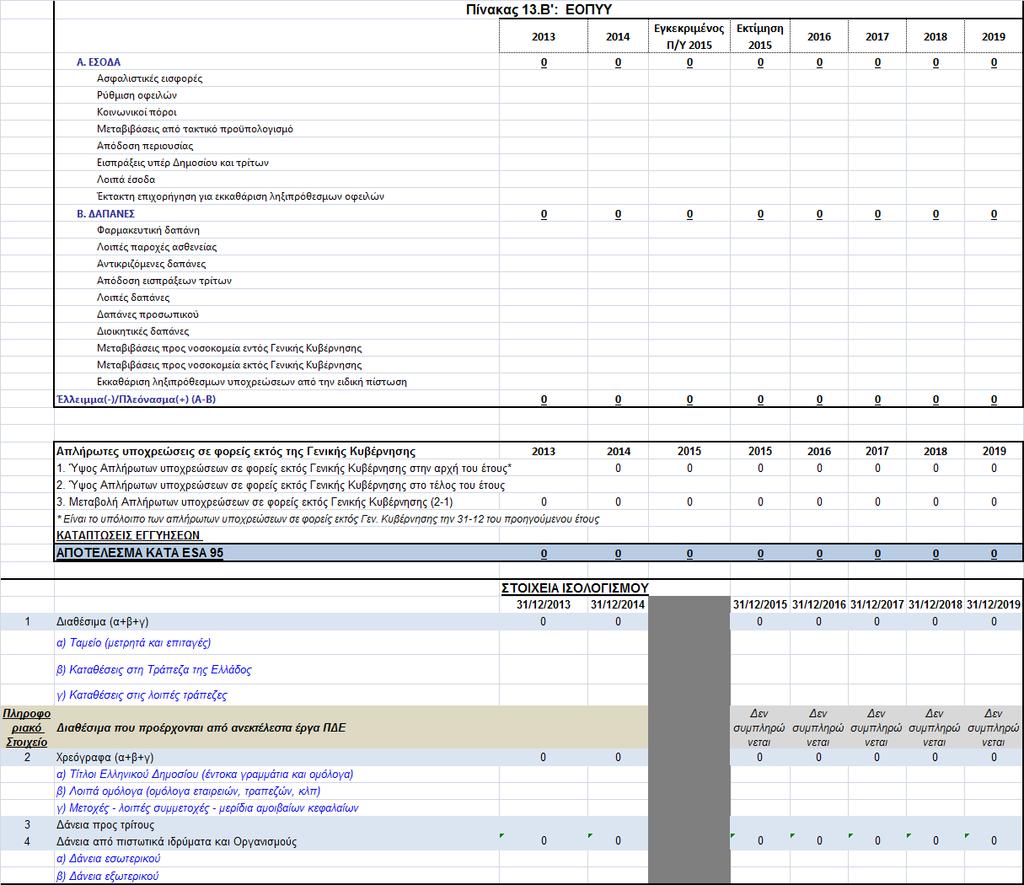Click the Α. ΕΣΟΔΑ total cell for 2013

click(543, 63)
